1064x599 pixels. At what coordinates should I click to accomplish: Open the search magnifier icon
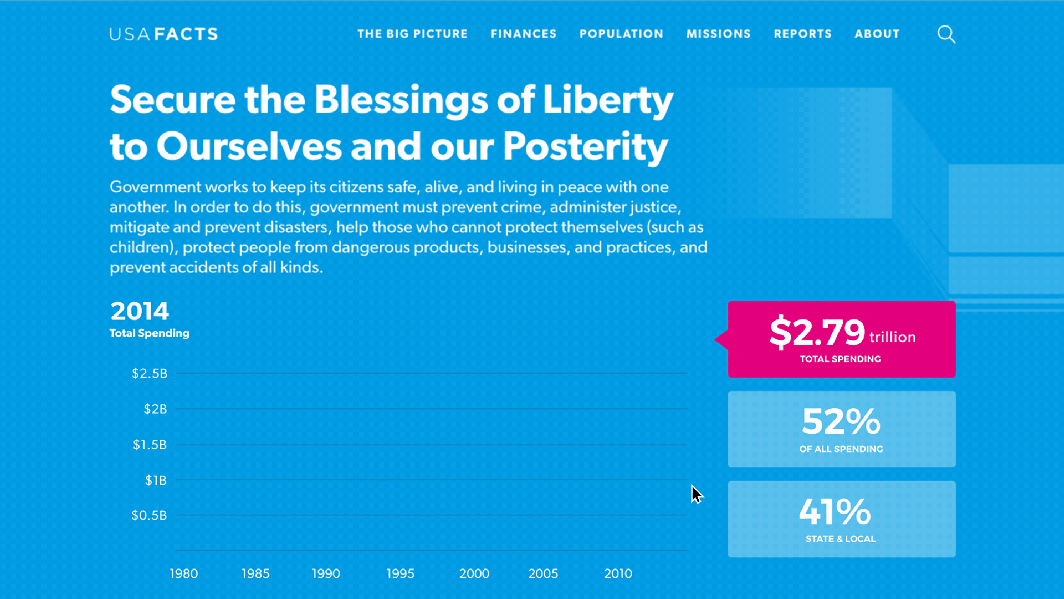coord(946,34)
